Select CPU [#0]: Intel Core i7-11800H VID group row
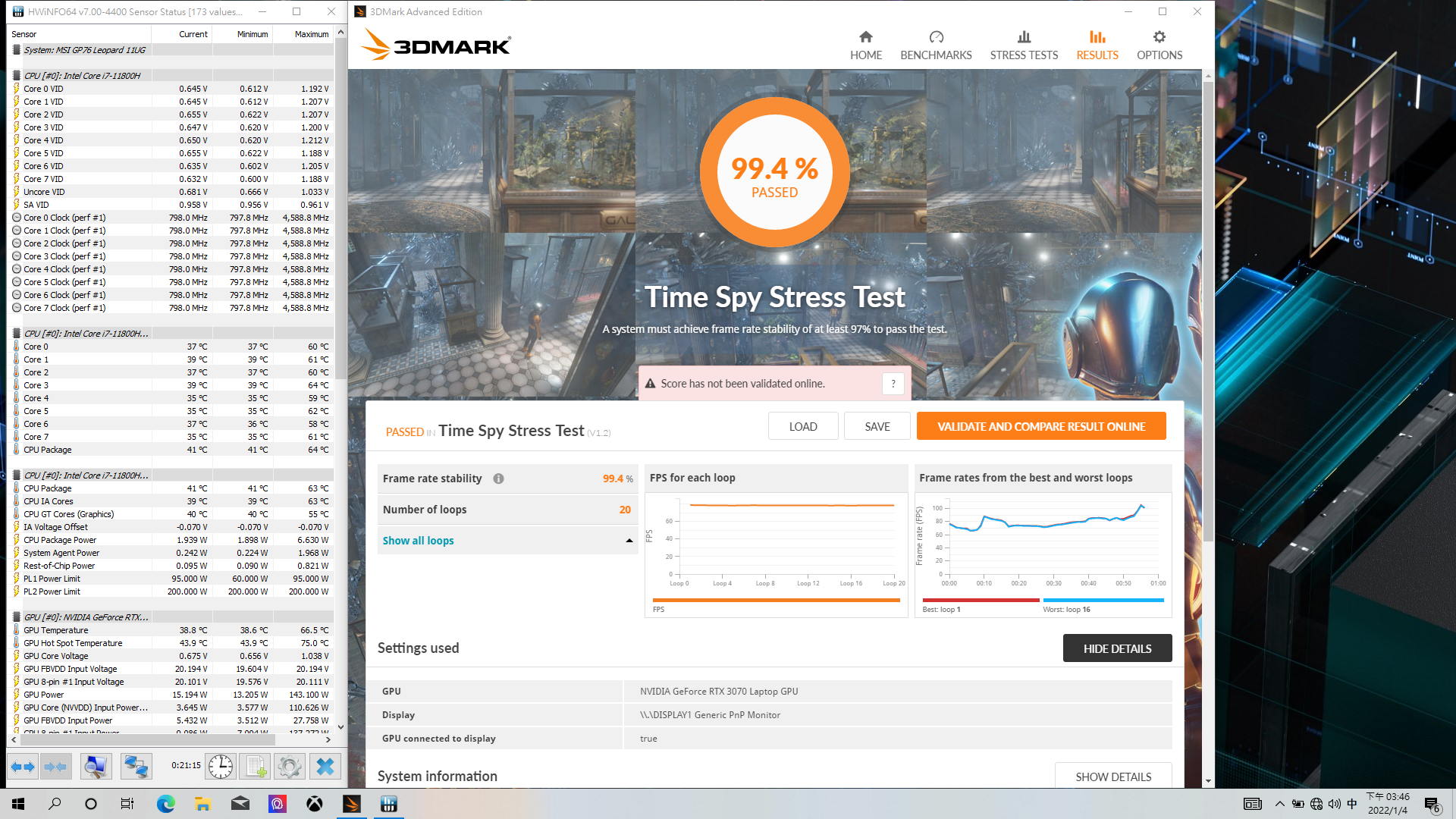Screen dimensions: 1456x819 click(x=171, y=76)
